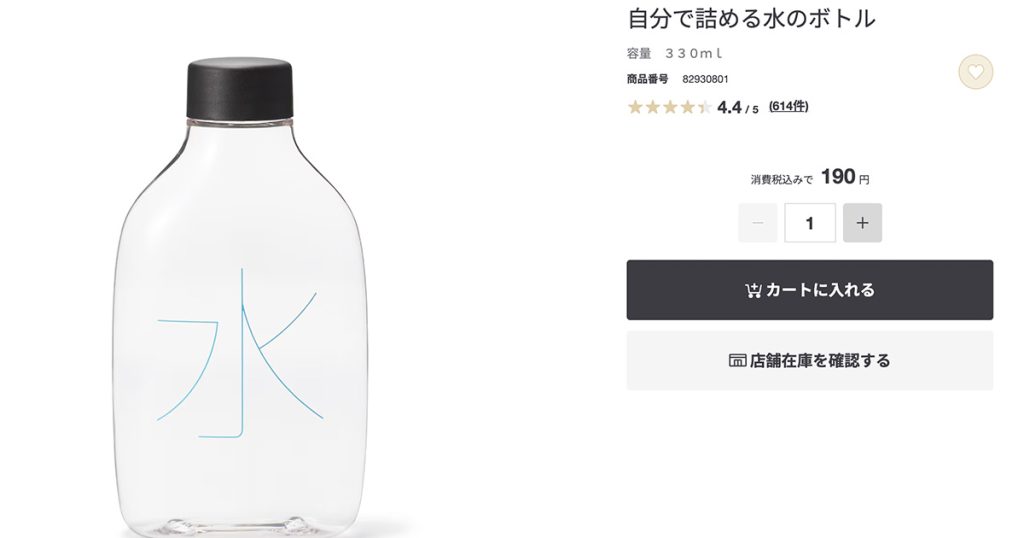
Task: Click the cart icon inside カートに入れる
Action: click(752, 291)
